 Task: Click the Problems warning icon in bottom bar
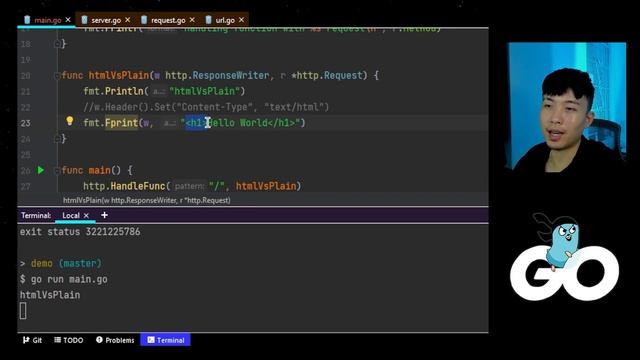coord(99,340)
